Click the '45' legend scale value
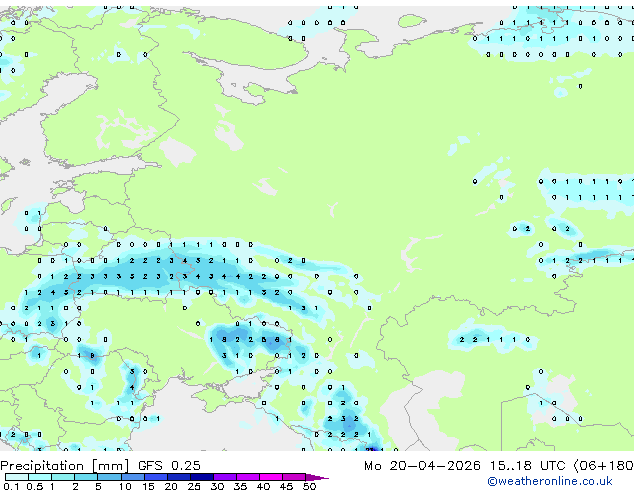634x490 pixels. point(286,486)
